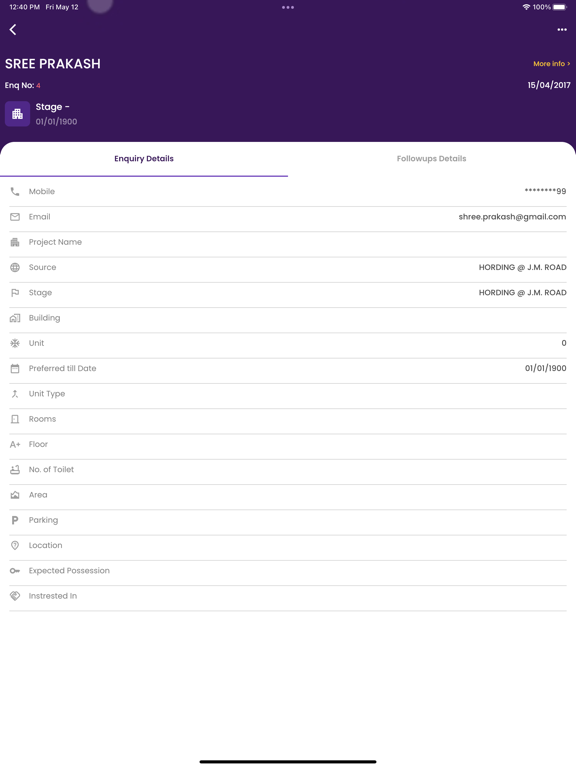
Task: Tap the Location label
Action: pos(46,546)
